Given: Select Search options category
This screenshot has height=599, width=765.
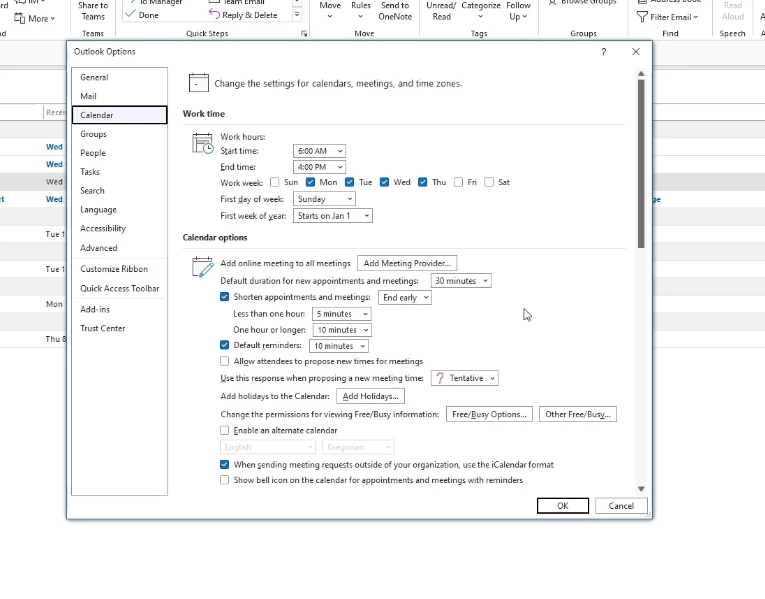Looking at the screenshot, I should click(120, 191).
